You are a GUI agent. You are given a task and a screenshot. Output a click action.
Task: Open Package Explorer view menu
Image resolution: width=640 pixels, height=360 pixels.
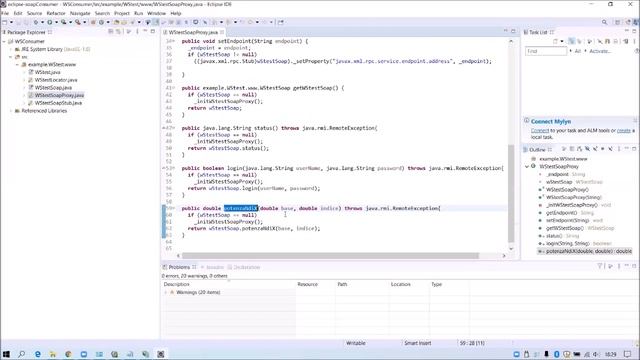(137, 32)
